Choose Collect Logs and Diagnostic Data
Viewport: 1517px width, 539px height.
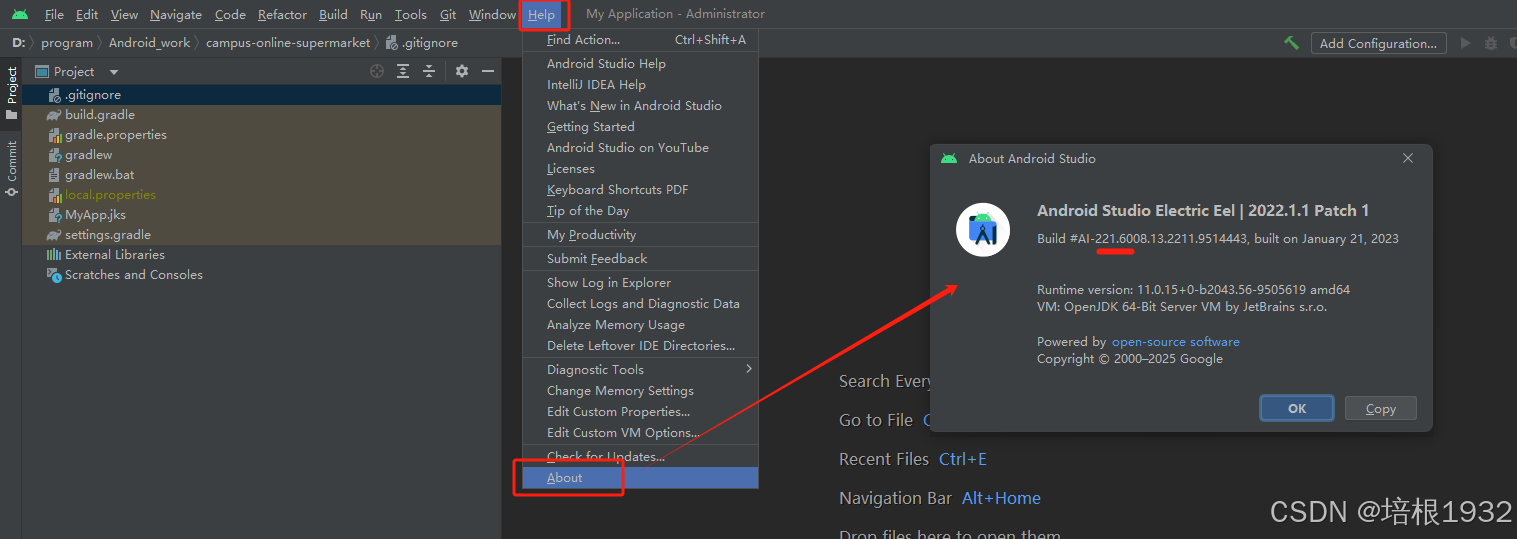(x=640, y=303)
